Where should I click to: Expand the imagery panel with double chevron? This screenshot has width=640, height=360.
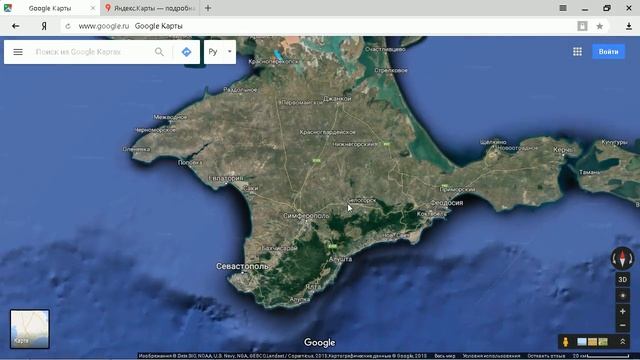pyautogui.click(x=622, y=342)
